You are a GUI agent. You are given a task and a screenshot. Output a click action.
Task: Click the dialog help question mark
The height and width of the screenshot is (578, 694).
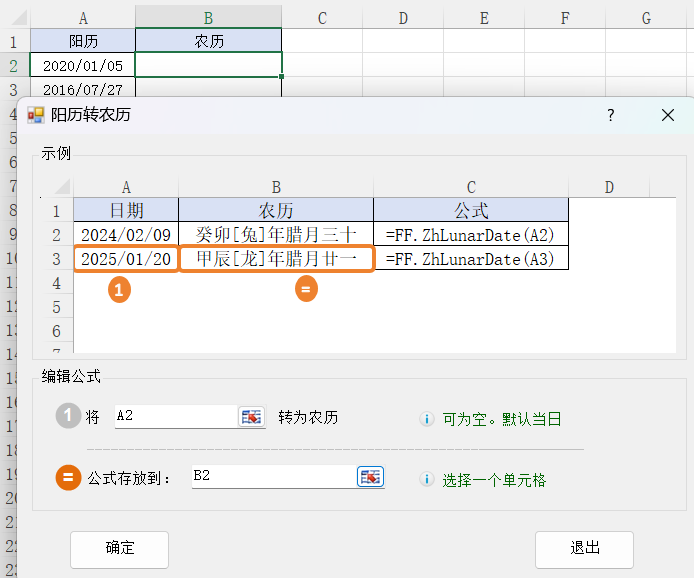coord(611,115)
